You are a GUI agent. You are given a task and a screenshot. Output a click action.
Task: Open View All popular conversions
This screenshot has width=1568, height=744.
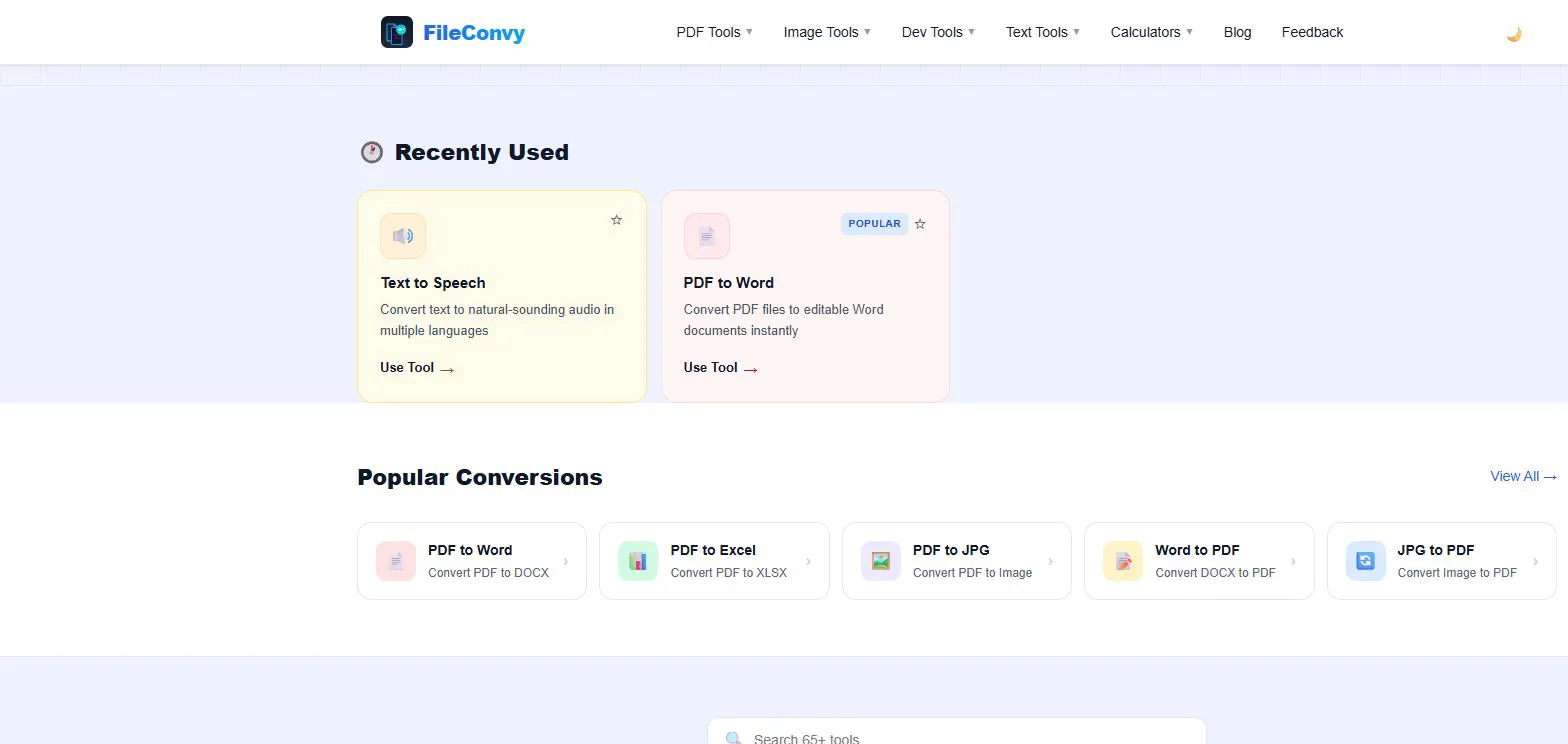(1523, 477)
